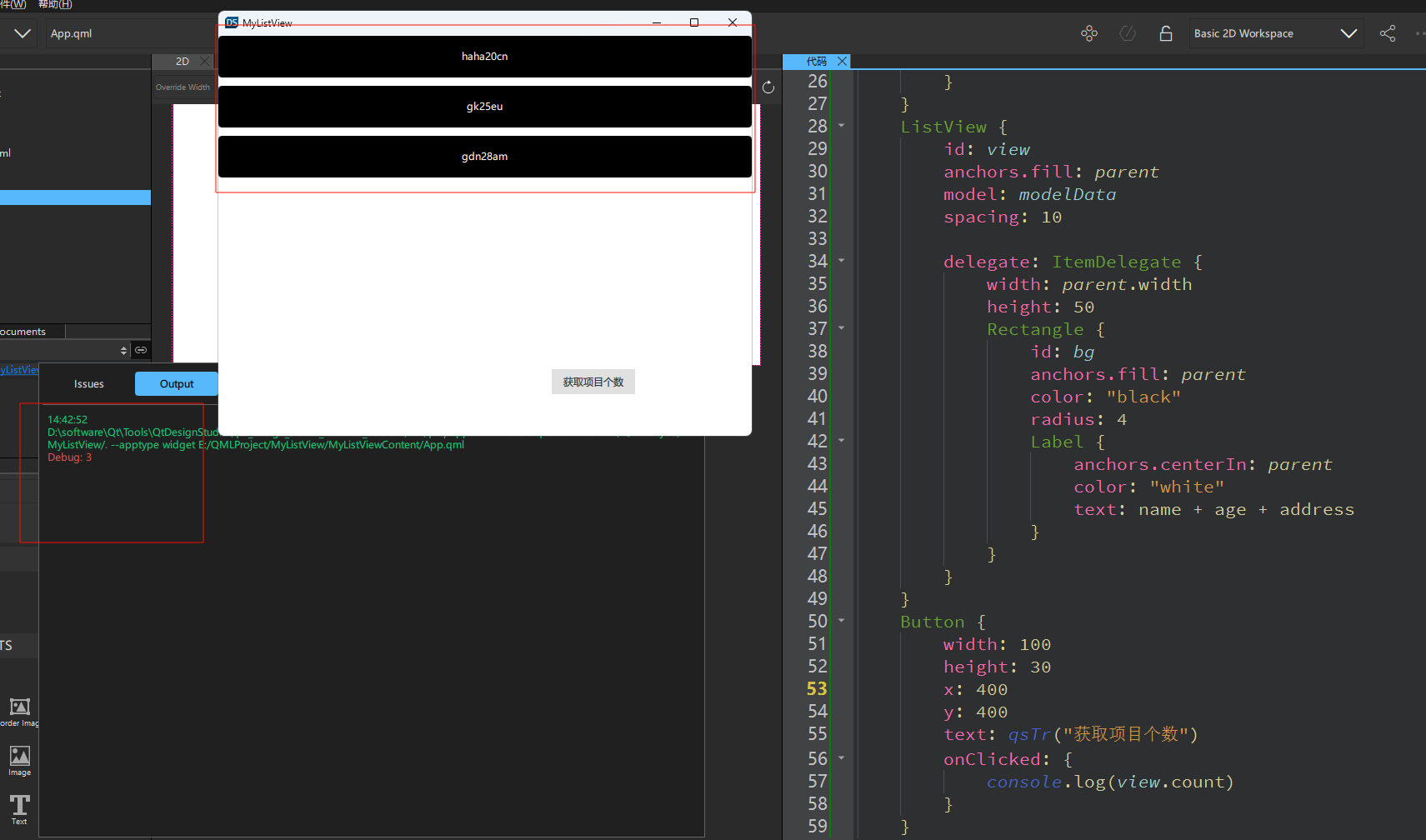1426x840 pixels.
Task: Click 'radius: 4' code line
Action: pos(1078,419)
